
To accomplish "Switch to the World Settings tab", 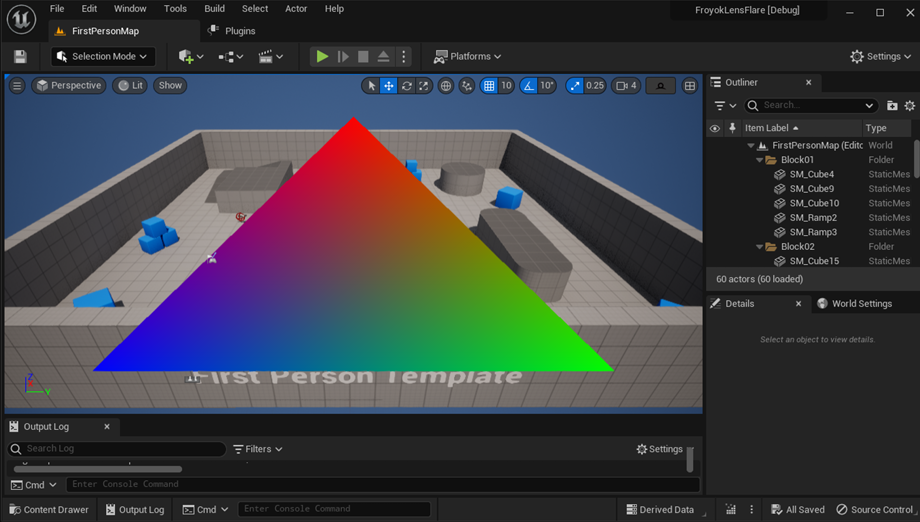I will coord(855,304).
